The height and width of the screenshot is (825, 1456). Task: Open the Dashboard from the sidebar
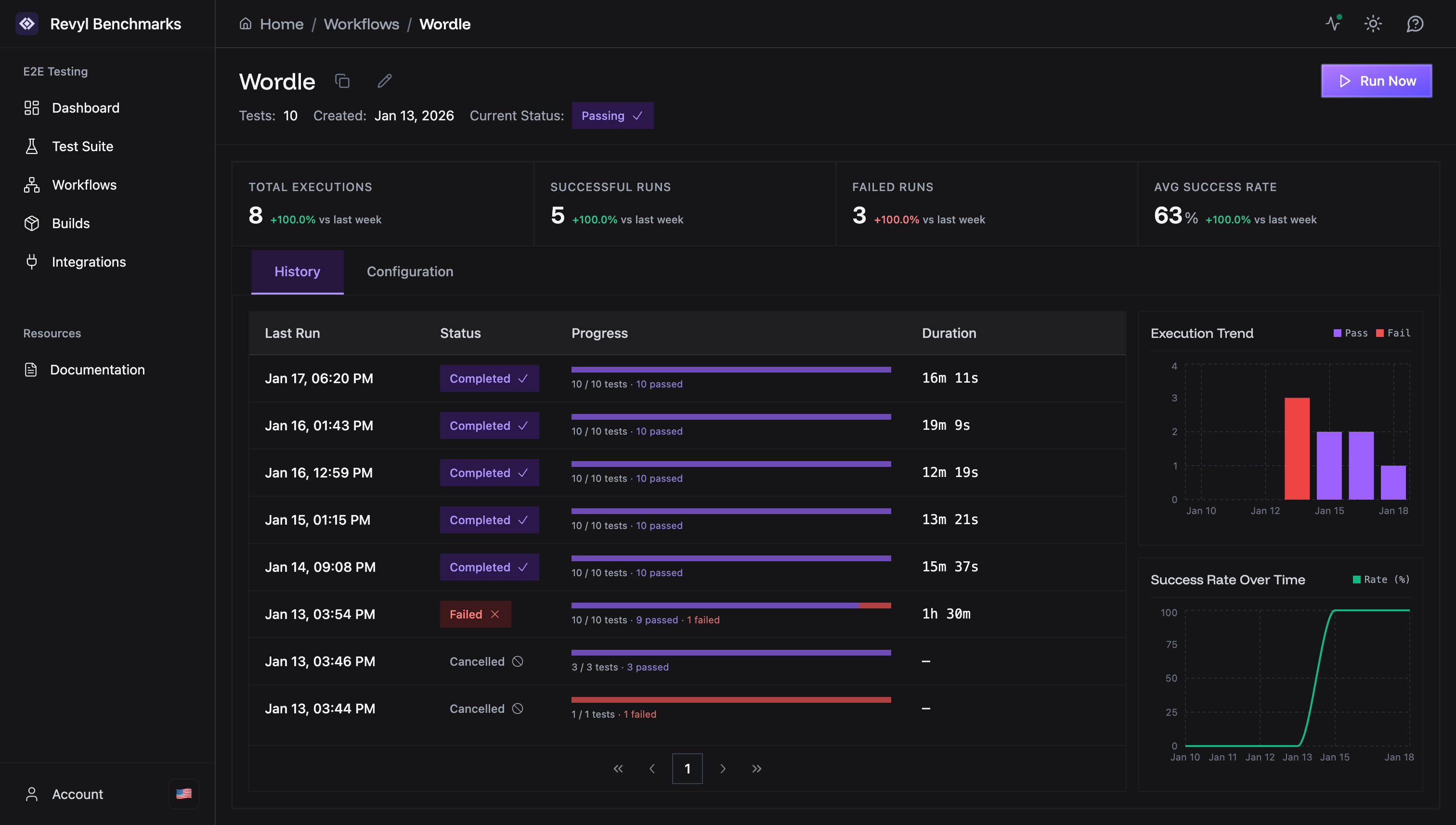[x=86, y=108]
